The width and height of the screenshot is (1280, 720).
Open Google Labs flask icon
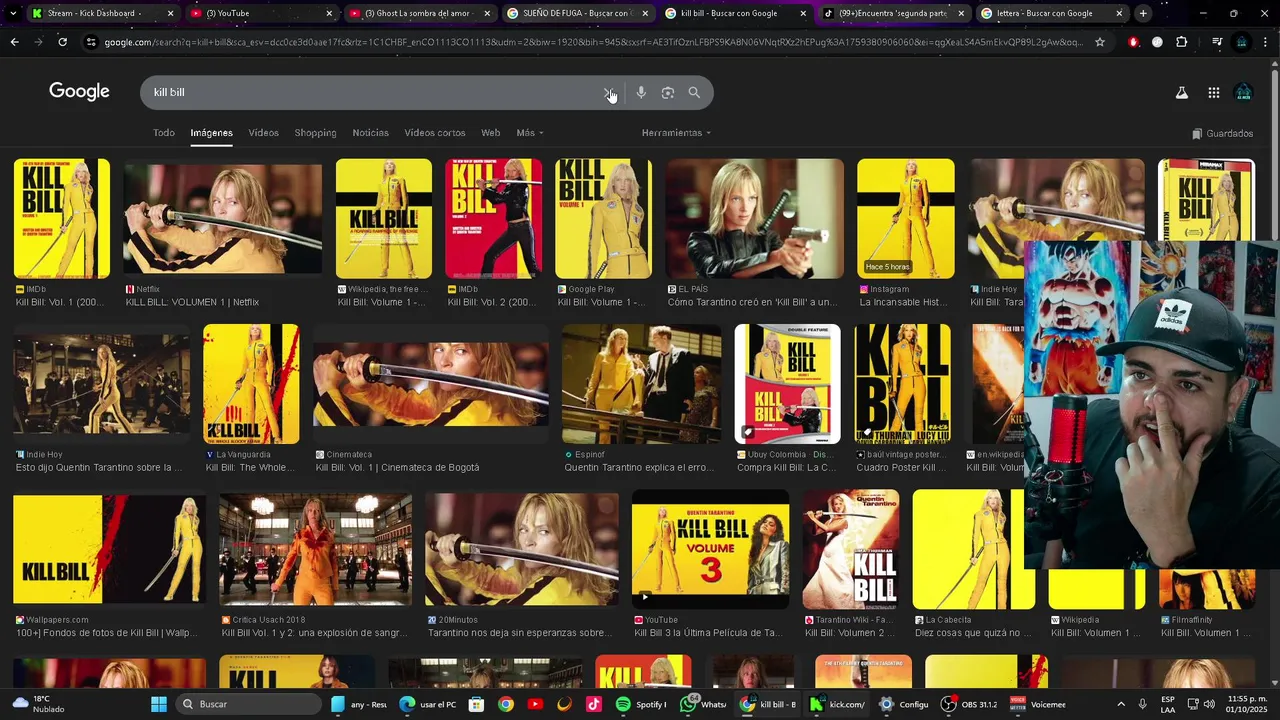1181,93
